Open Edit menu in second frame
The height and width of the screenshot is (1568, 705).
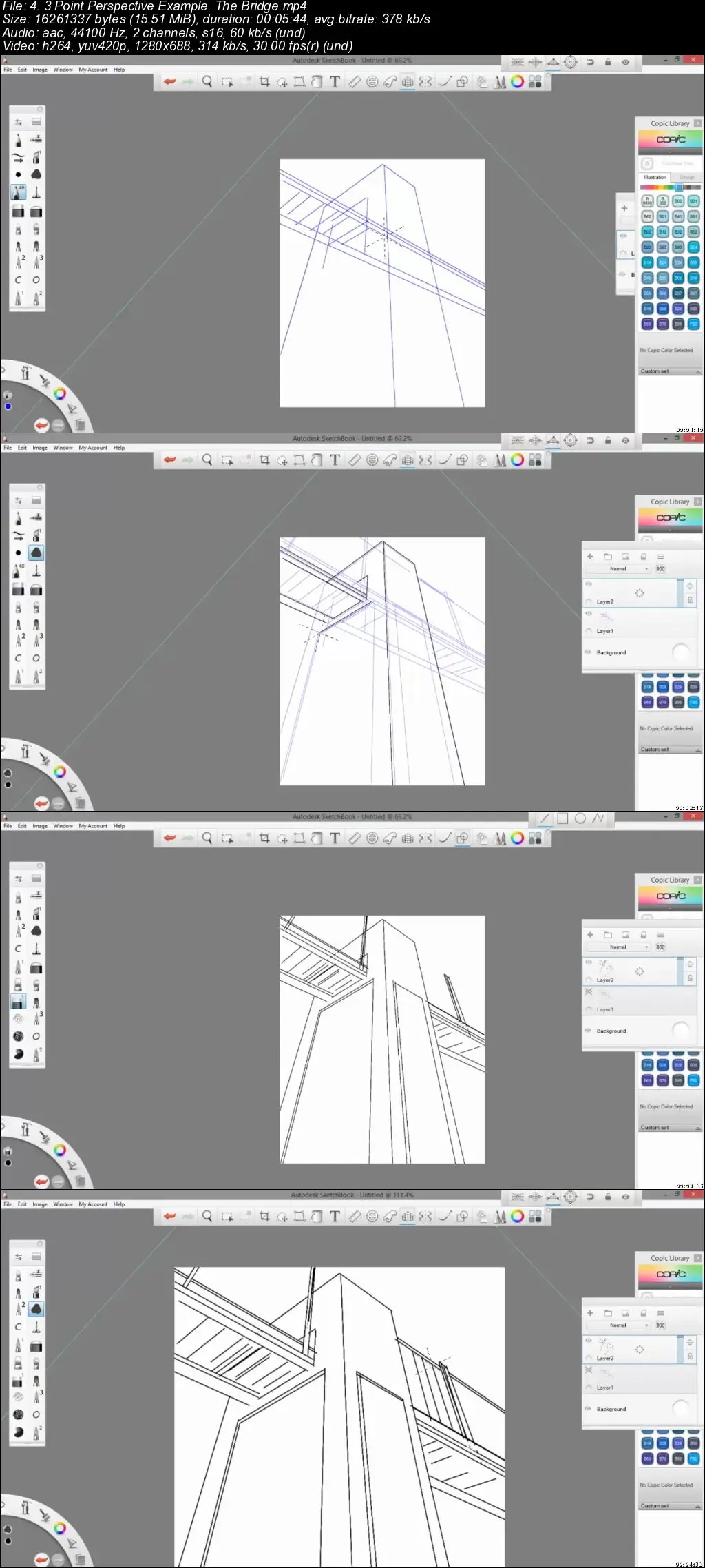click(x=22, y=448)
